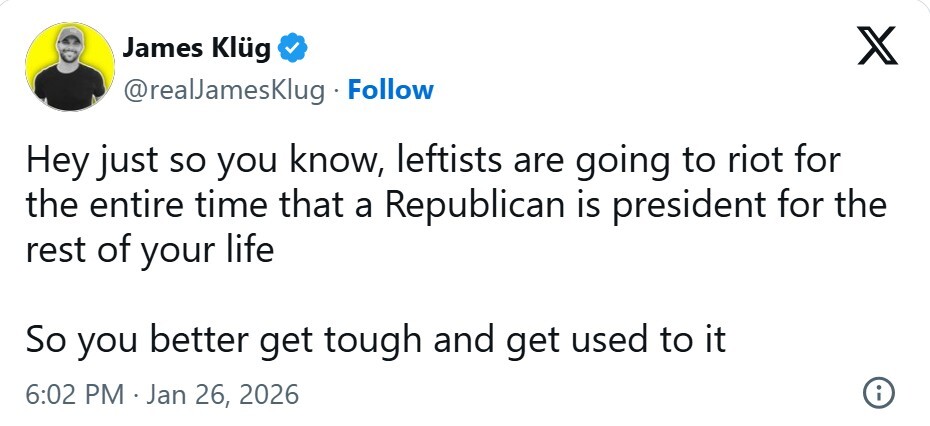Open the circled info icon
Image resolution: width=930 pixels, height=426 pixels.
[877, 393]
